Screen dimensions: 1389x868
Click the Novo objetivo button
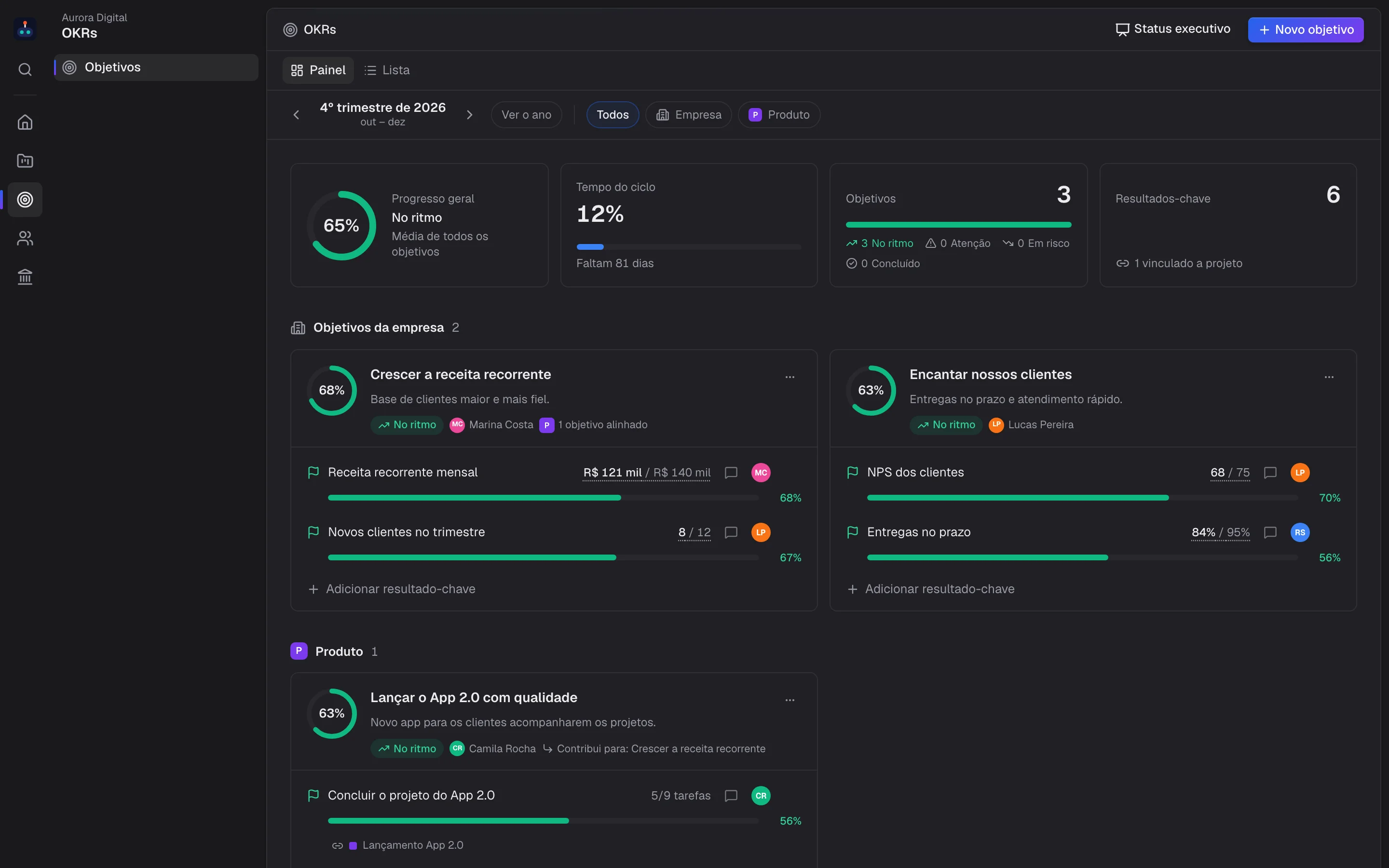tap(1305, 30)
